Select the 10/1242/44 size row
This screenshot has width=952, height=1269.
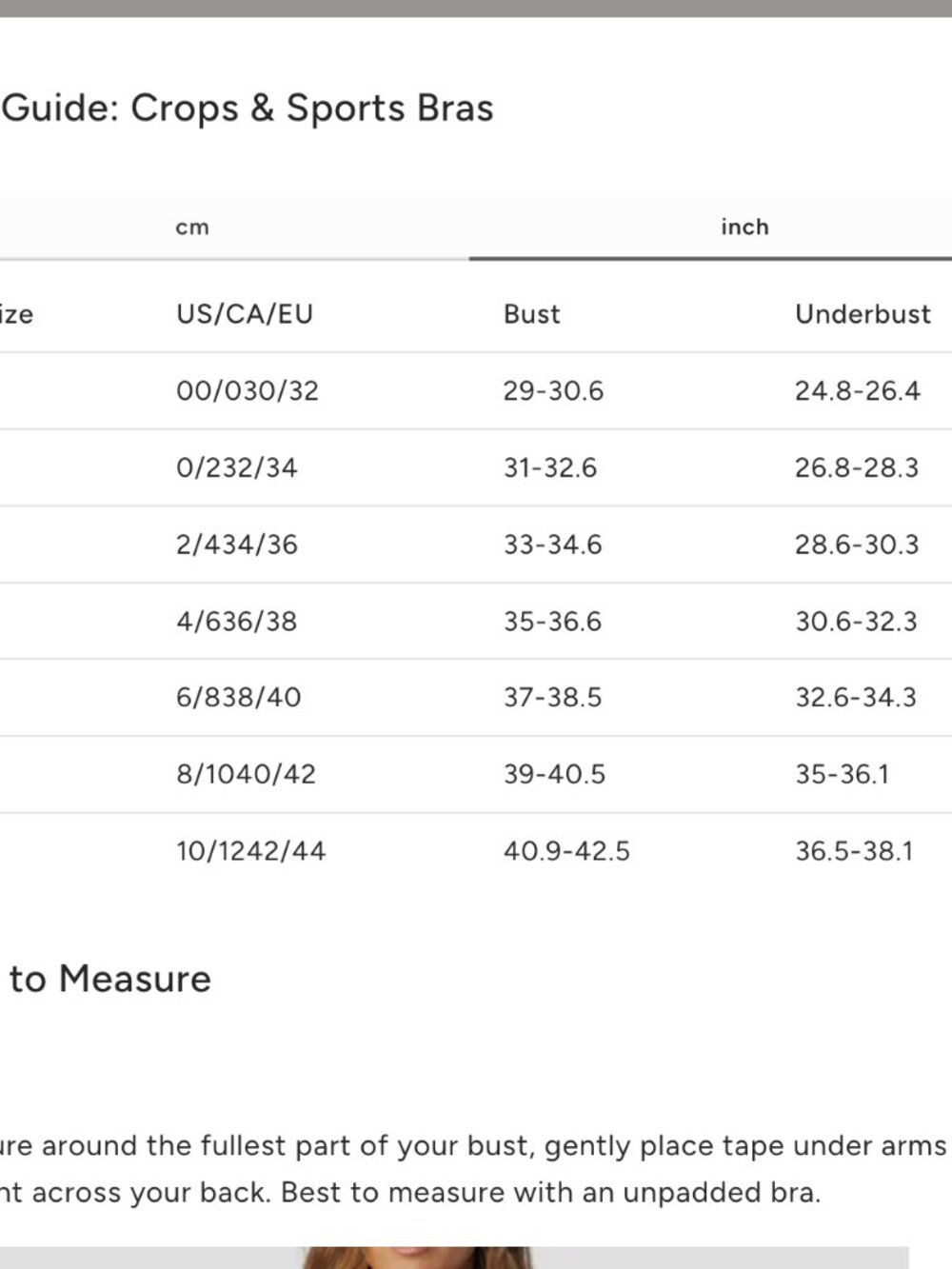coord(476,851)
